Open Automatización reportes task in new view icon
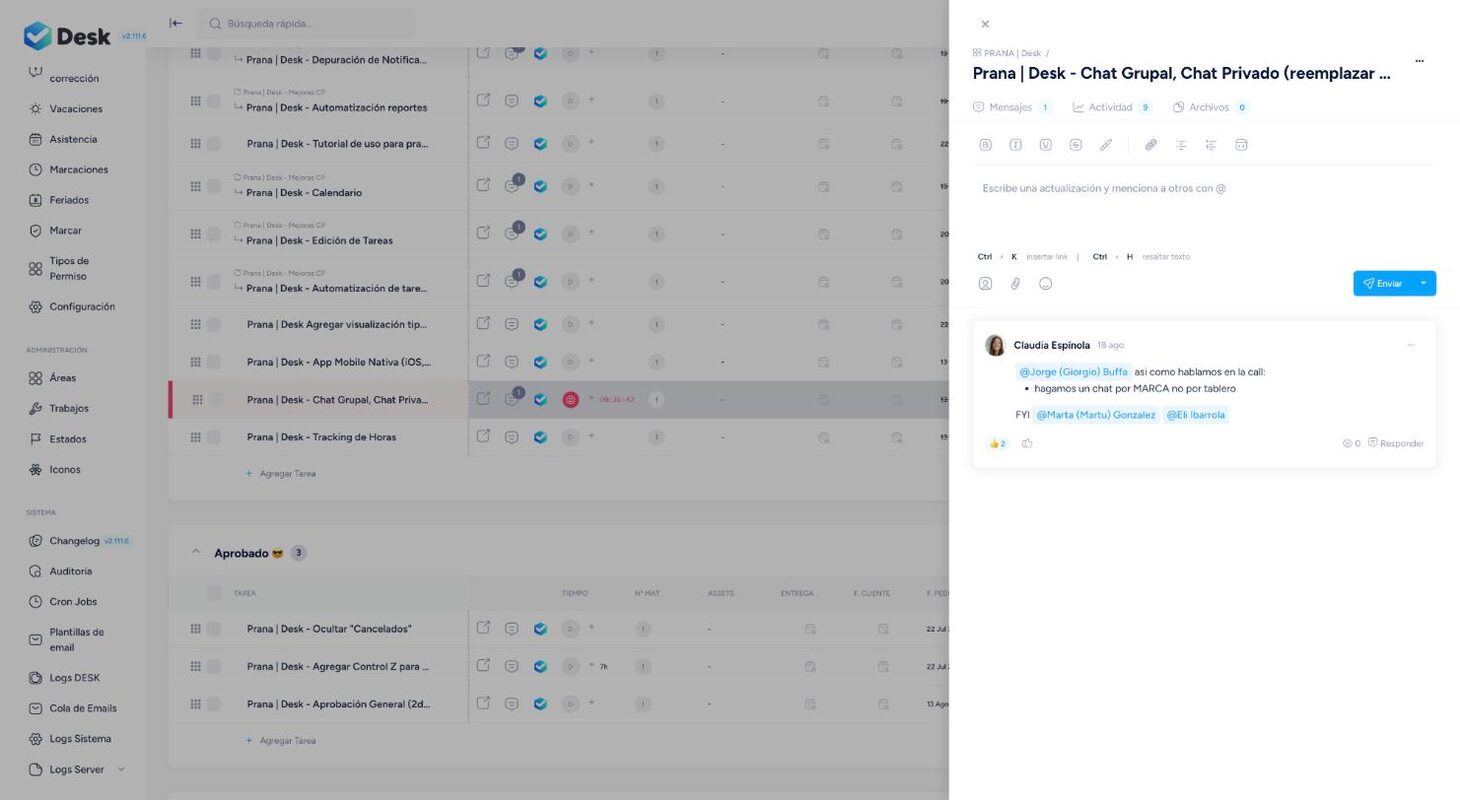This screenshot has width=1460, height=800. click(x=483, y=100)
